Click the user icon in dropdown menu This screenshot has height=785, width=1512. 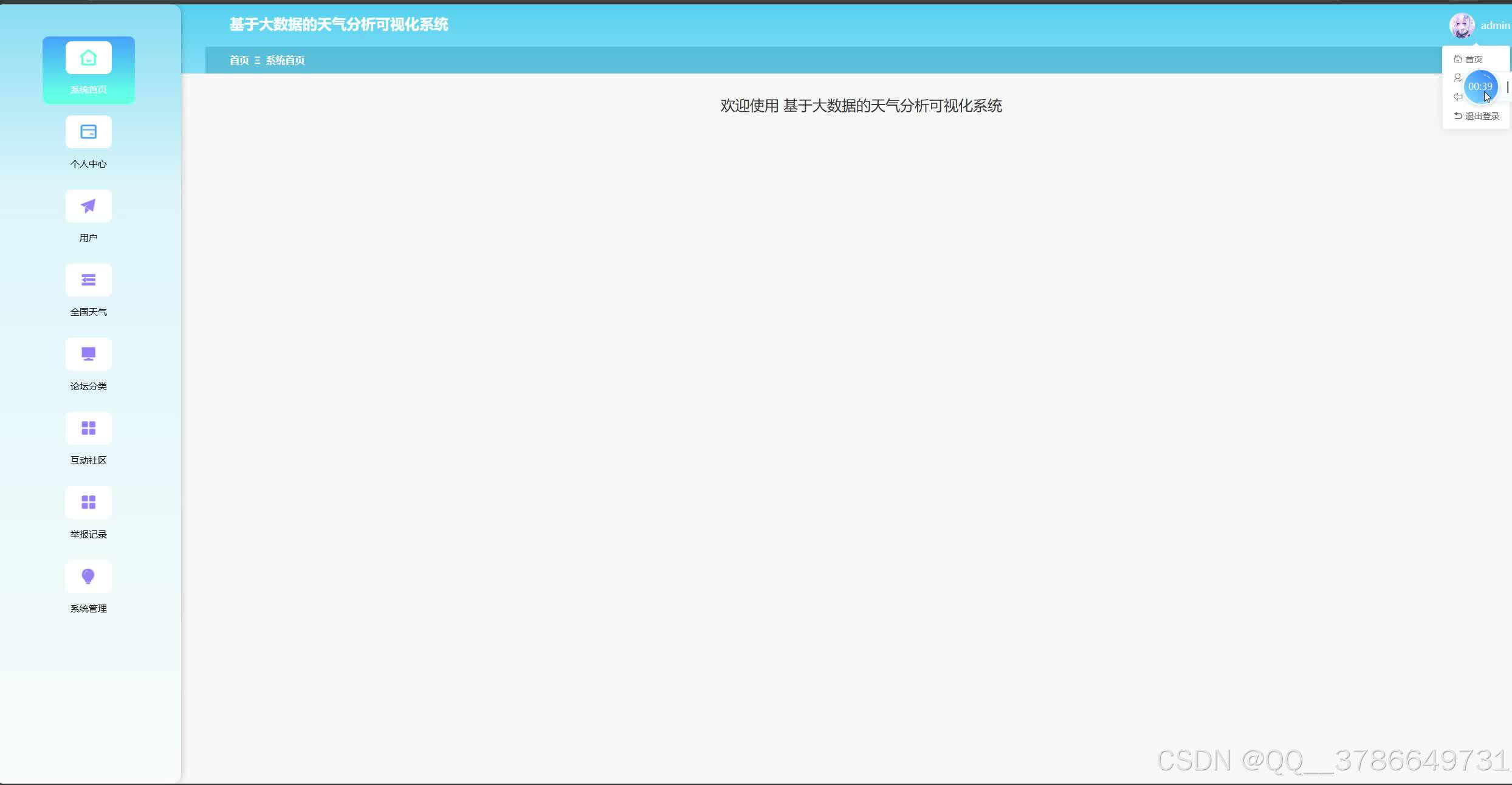coord(1457,78)
